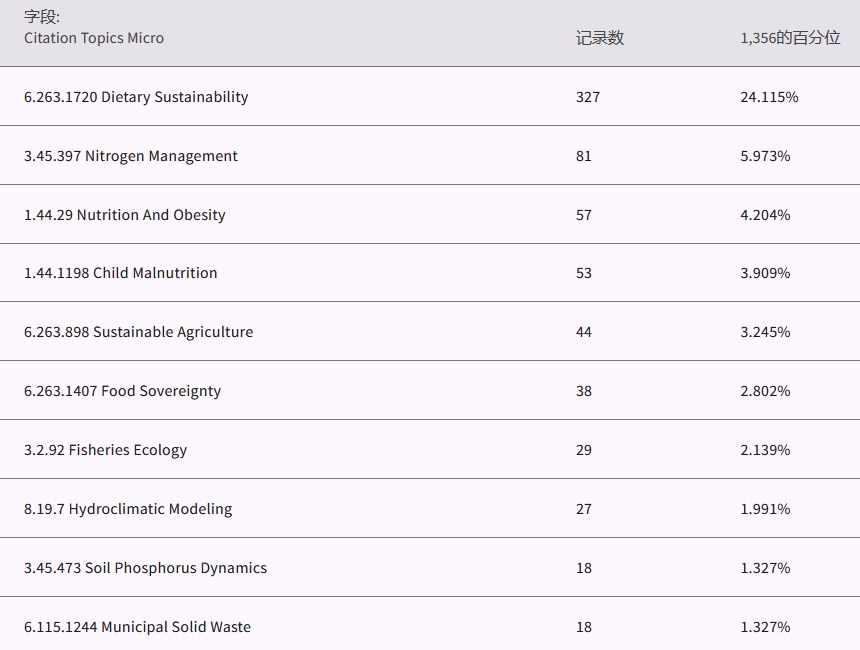Select the Dietary Sustainability row label
The width and height of the screenshot is (860, 650).
point(136,97)
